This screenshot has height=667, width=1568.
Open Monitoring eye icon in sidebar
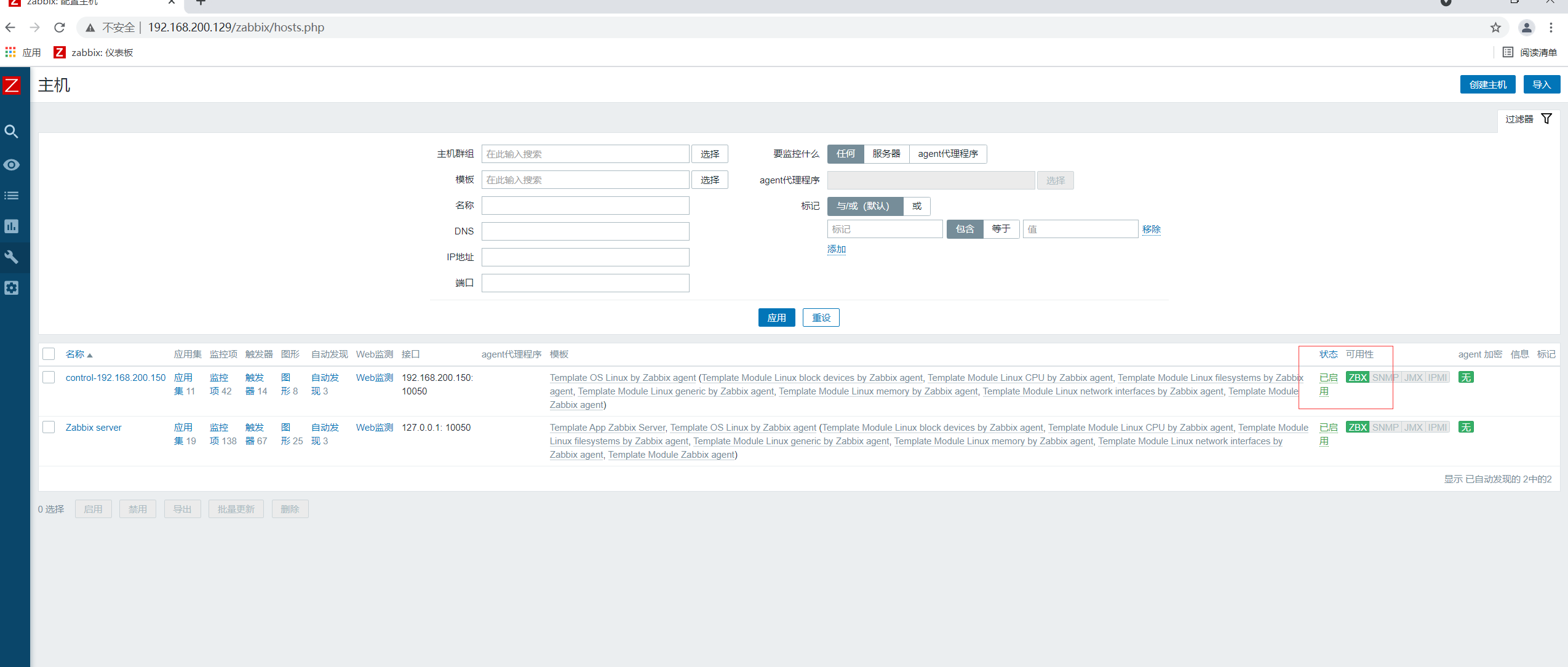click(12, 165)
